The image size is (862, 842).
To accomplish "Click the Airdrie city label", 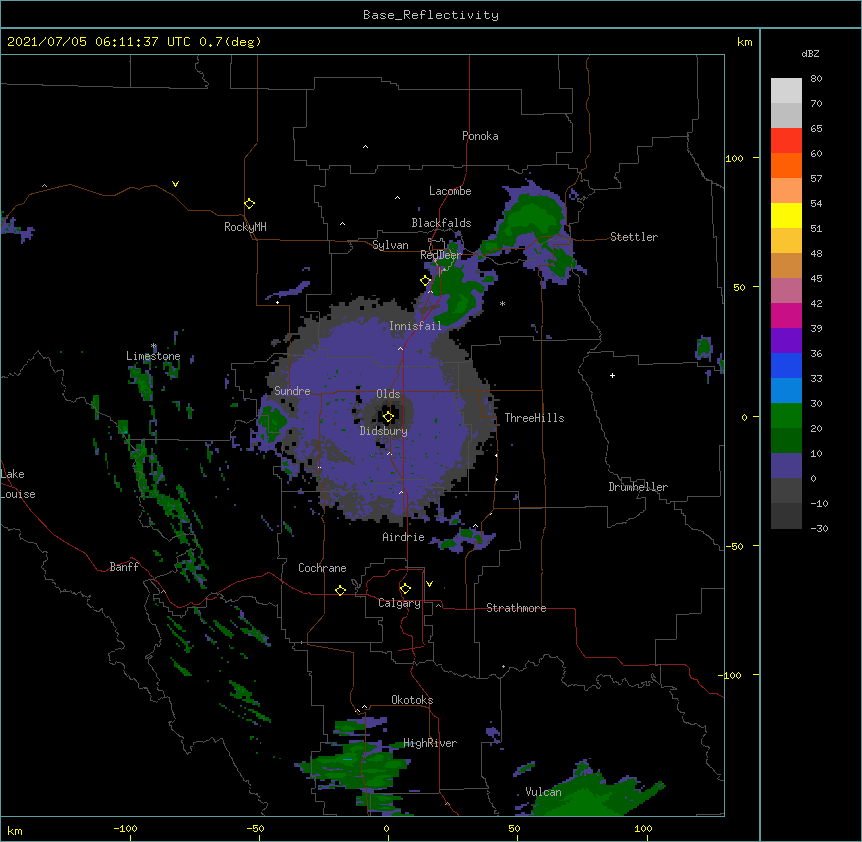I will (404, 537).
